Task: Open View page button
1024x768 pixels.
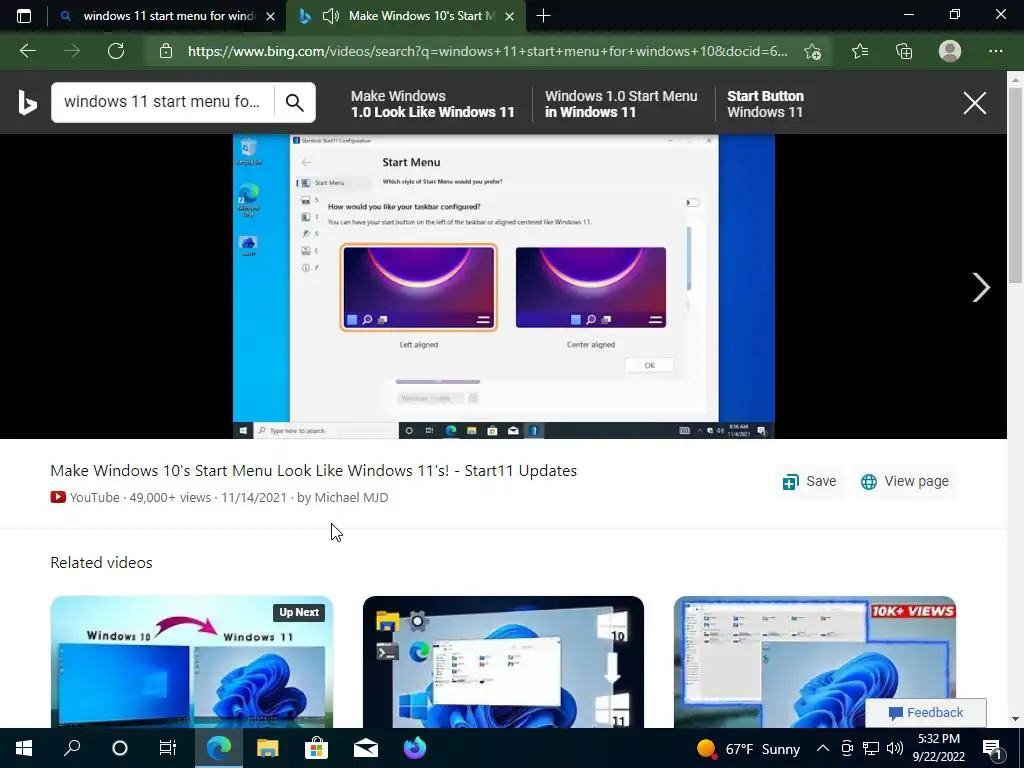Action: pyautogui.click(x=905, y=481)
